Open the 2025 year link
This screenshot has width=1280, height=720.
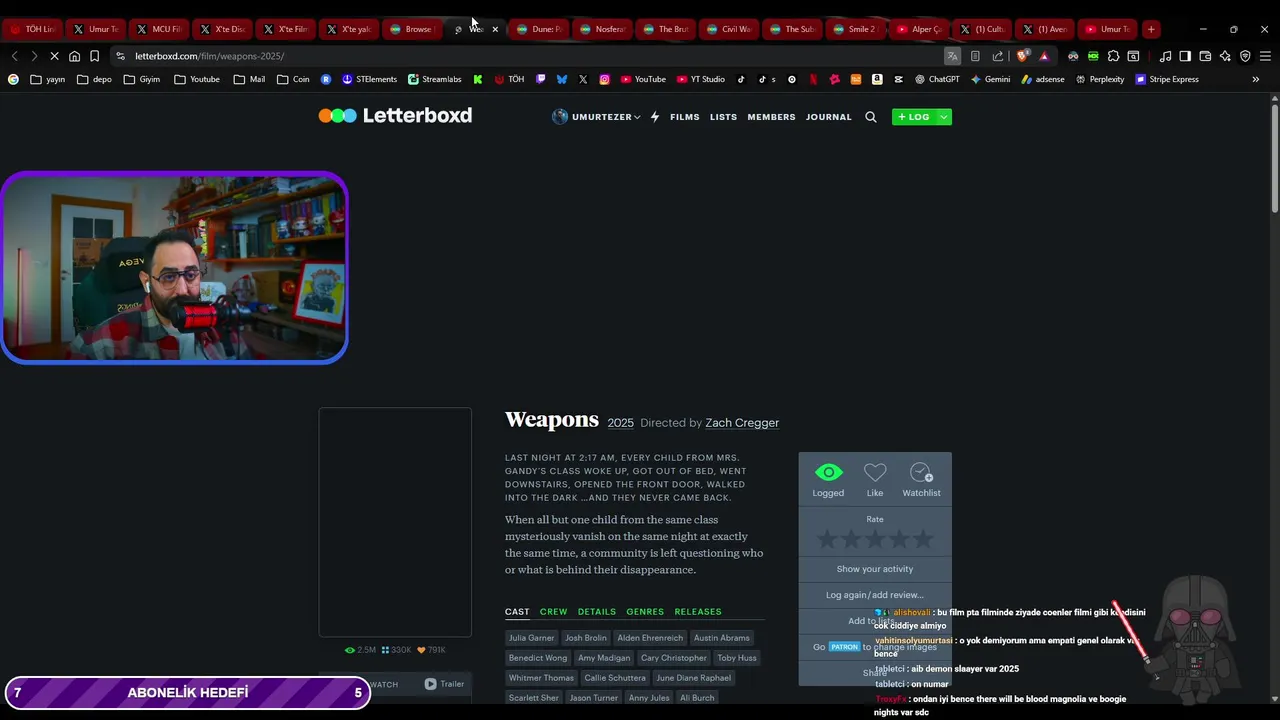pyautogui.click(x=621, y=423)
